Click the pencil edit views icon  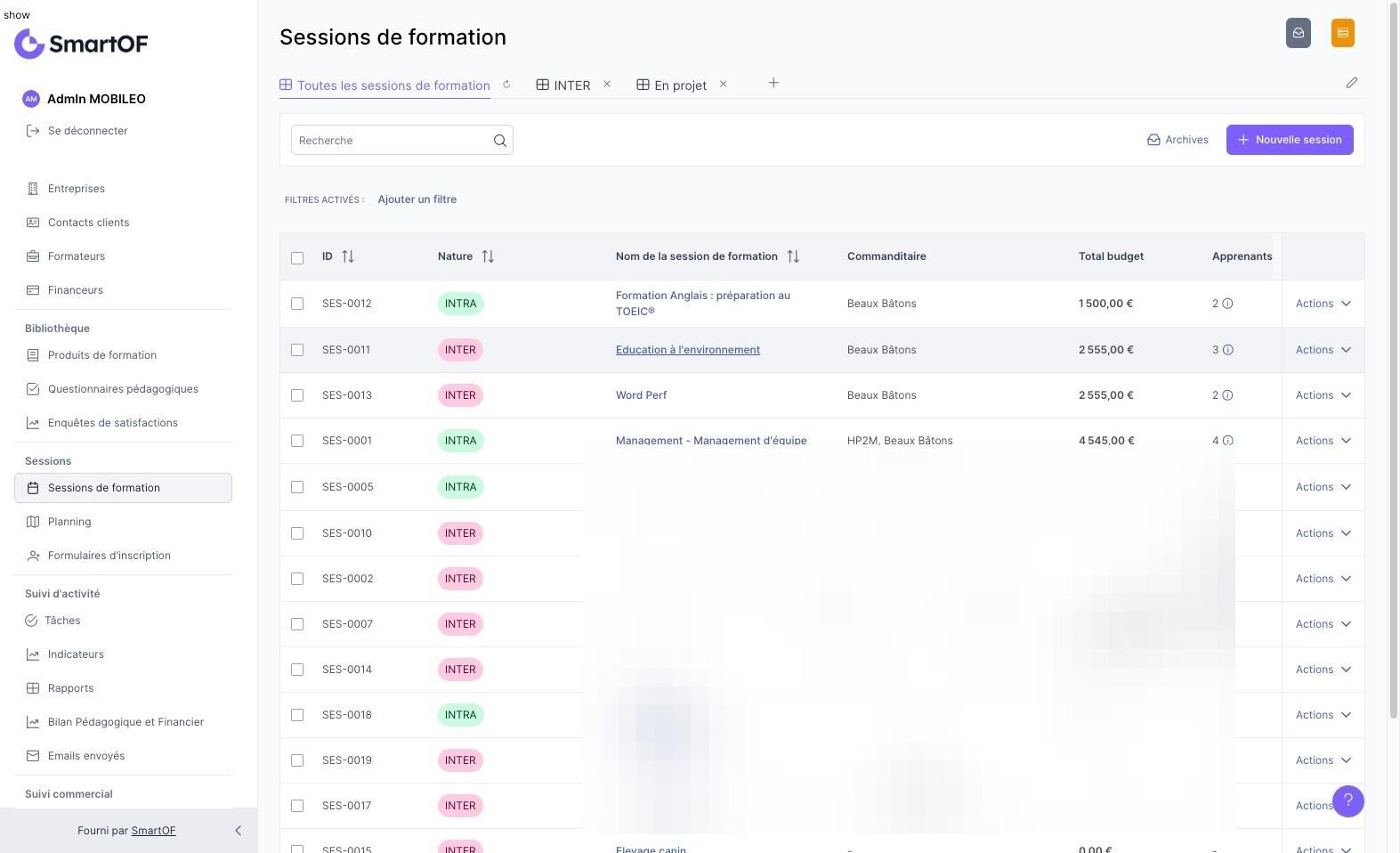1352,83
